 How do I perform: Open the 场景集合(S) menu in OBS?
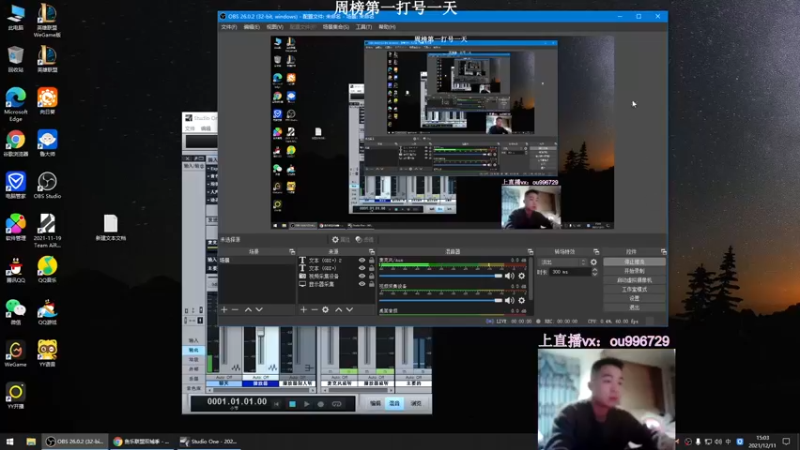[x=336, y=27]
